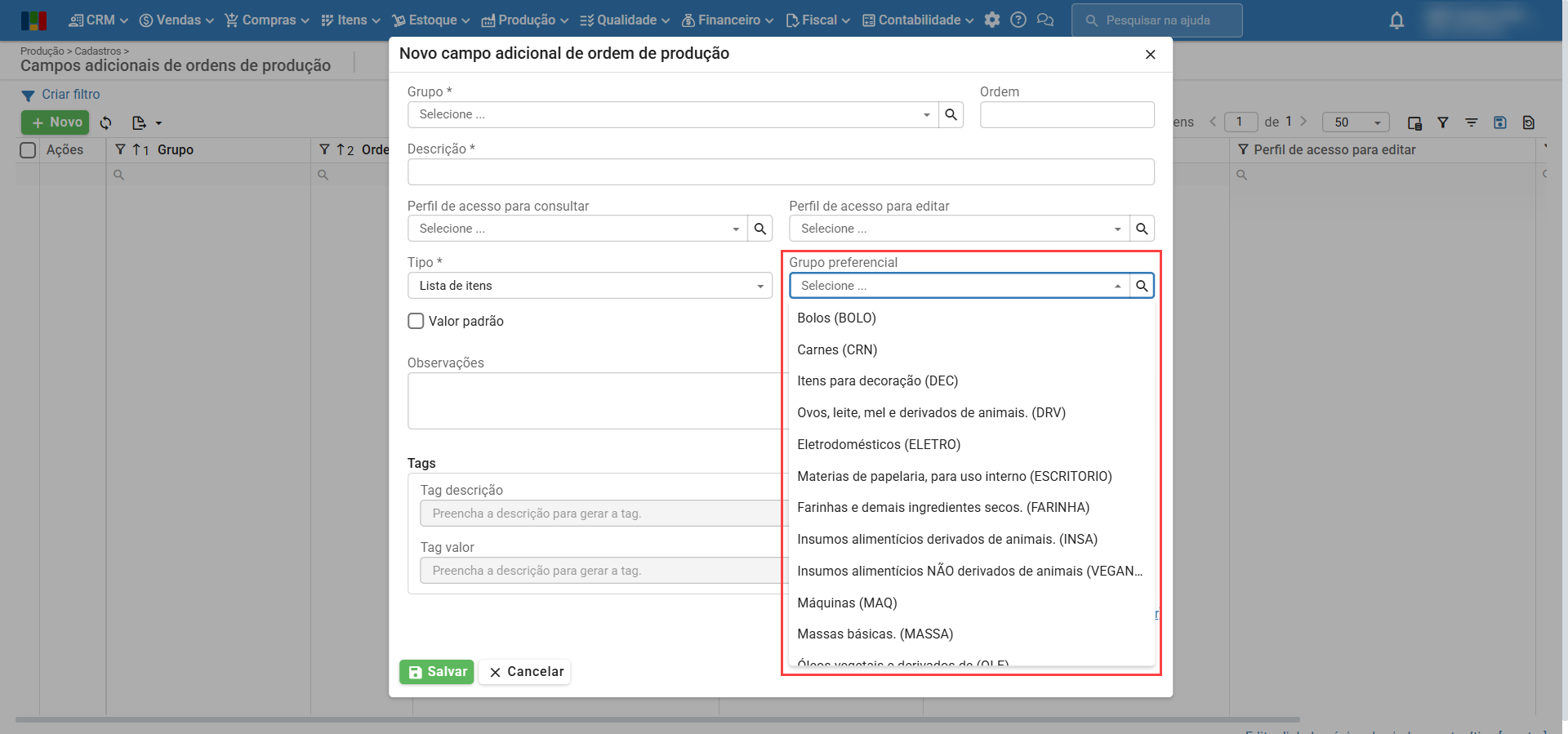Click the Salvar button
The width and height of the screenshot is (1568, 734).
pyautogui.click(x=437, y=672)
